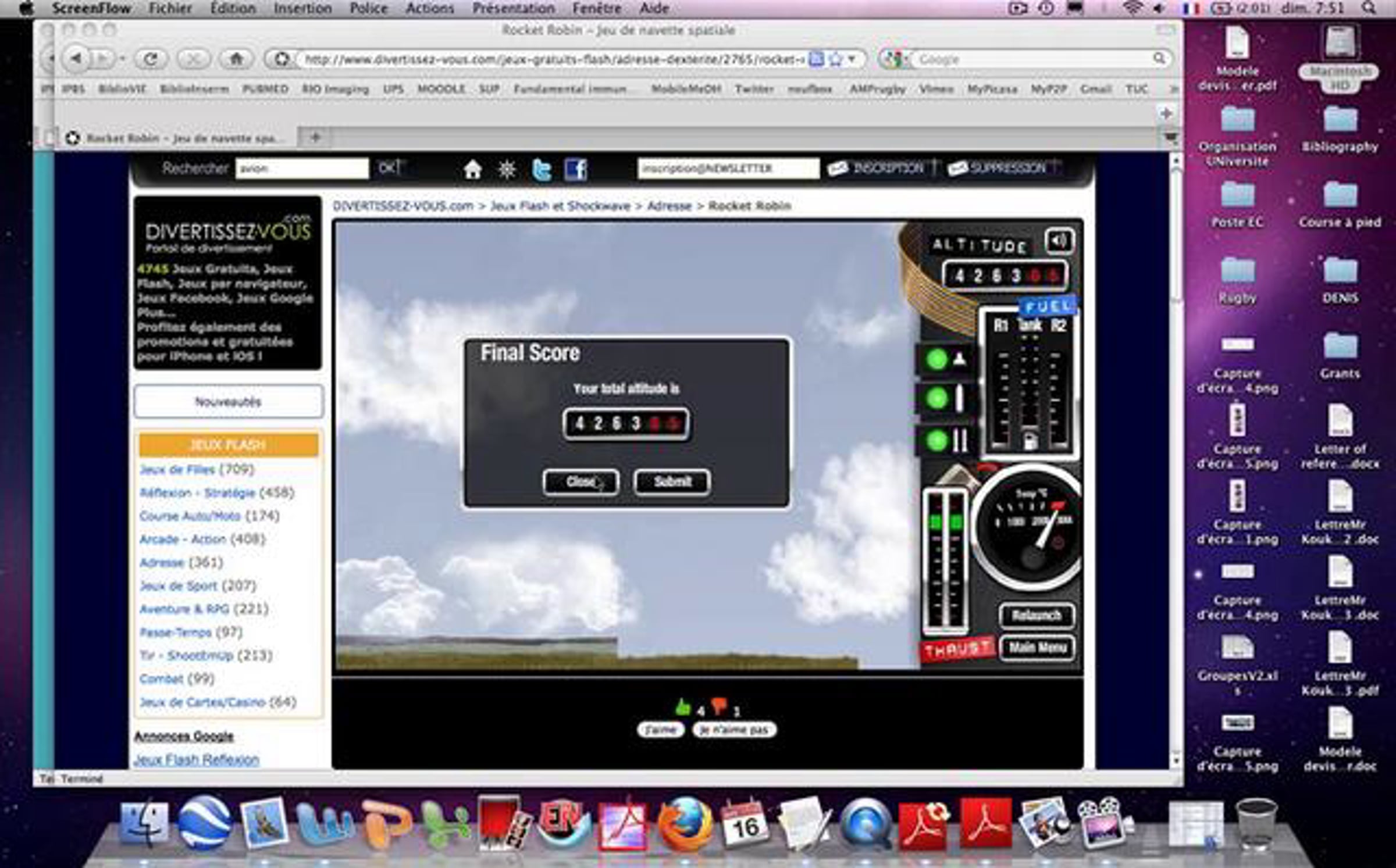Screen dimensions: 1396x868
Task: Open the list-all-tabs dropdown
Action: pyautogui.click(x=1170, y=138)
